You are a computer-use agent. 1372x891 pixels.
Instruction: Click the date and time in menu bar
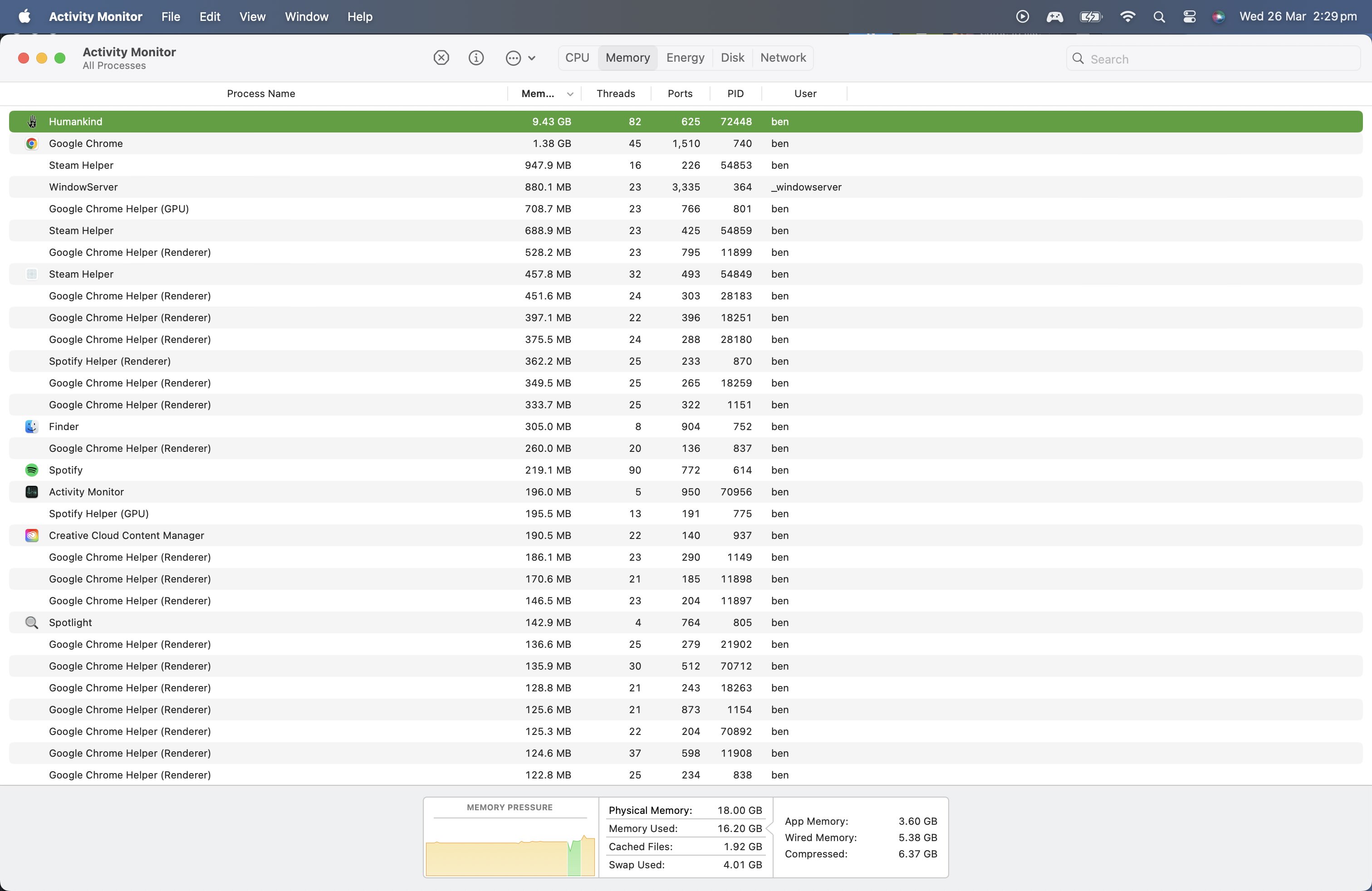(1298, 17)
